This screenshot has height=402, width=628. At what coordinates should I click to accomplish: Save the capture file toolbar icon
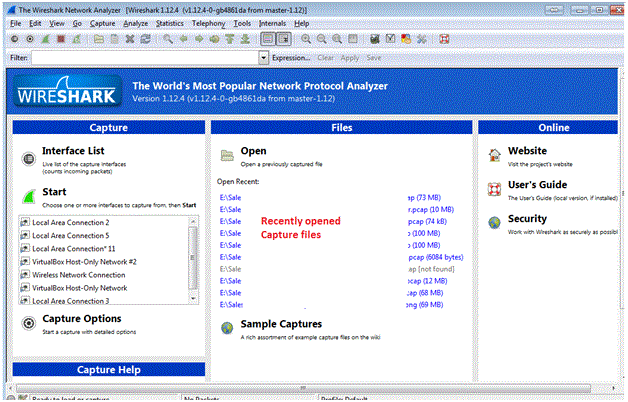[115, 39]
